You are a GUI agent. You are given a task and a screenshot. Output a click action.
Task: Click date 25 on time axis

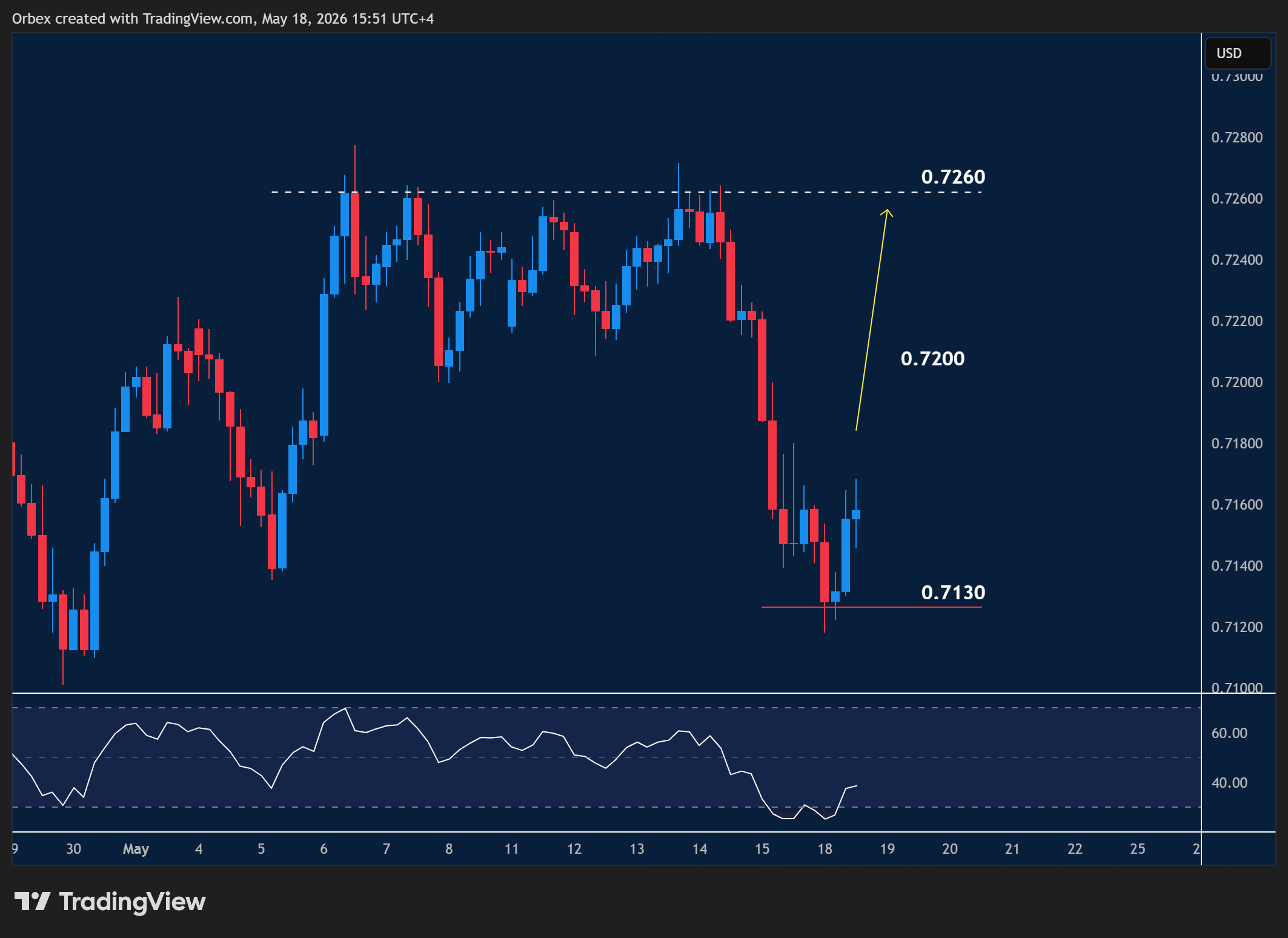(1138, 849)
